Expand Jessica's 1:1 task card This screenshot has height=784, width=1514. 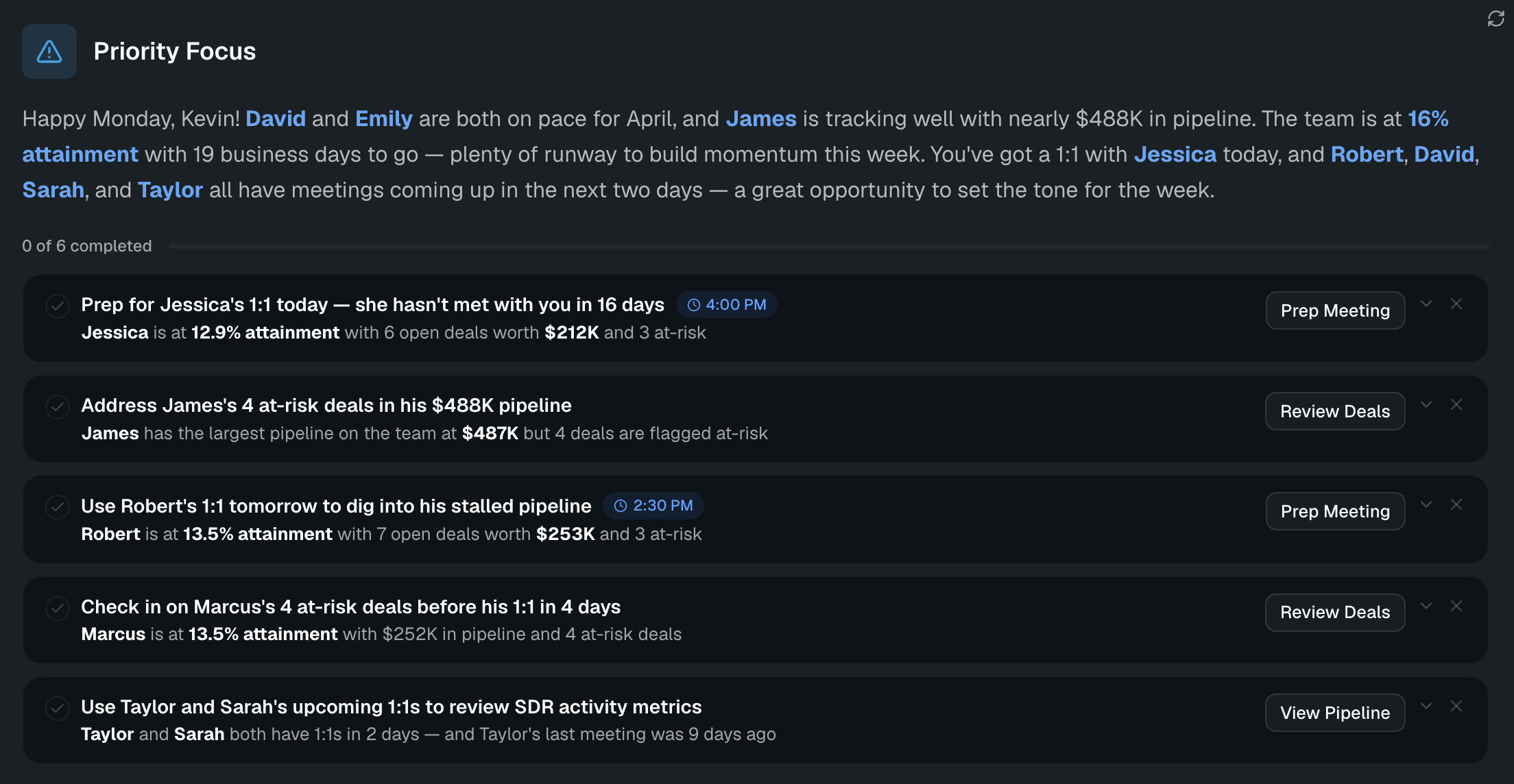(1427, 304)
